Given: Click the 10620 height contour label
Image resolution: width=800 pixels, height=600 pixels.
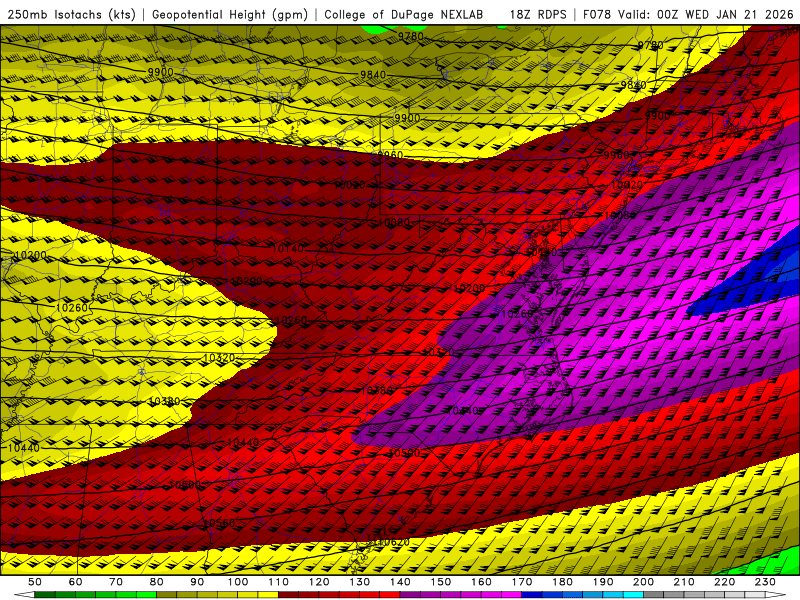Looking at the screenshot, I should pyautogui.click(x=393, y=542).
